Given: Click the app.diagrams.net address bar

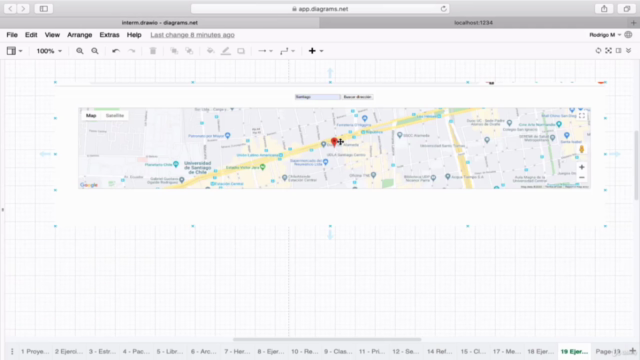Looking at the screenshot, I should (x=320, y=9).
